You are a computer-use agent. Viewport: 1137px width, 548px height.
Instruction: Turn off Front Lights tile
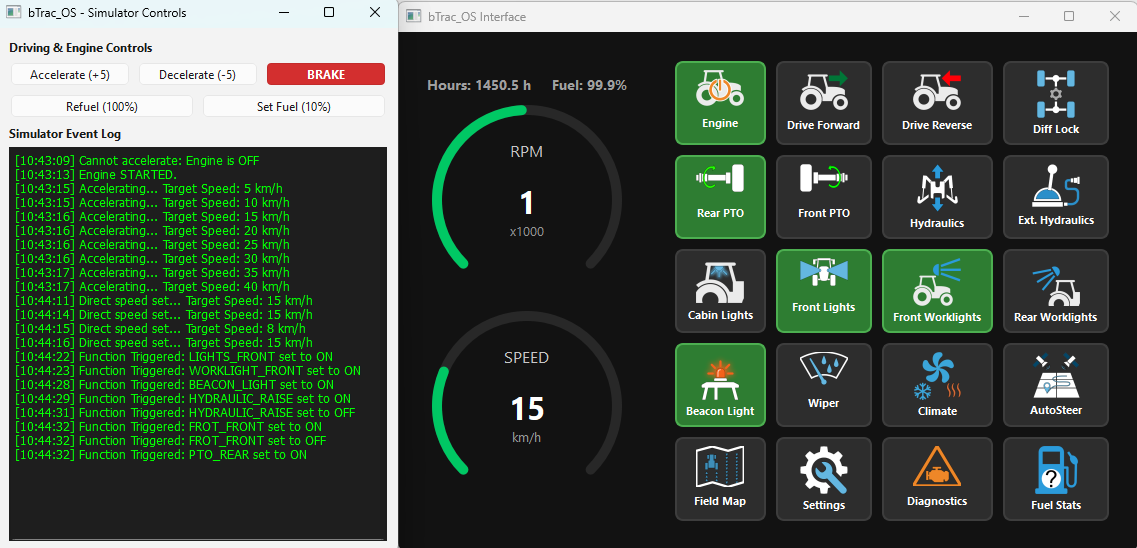coord(823,291)
